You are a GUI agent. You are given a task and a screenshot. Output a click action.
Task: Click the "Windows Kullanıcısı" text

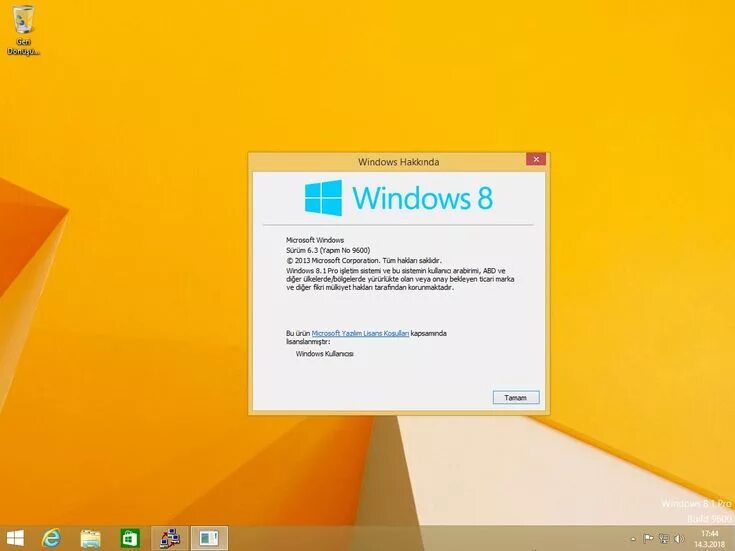point(324,354)
